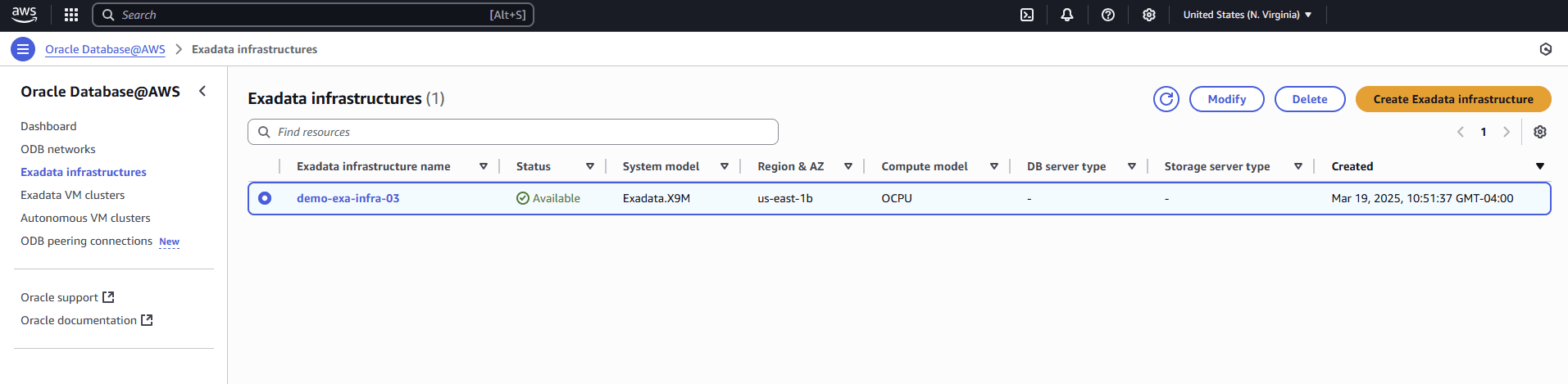Go to previous page of results

pos(1461,132)
